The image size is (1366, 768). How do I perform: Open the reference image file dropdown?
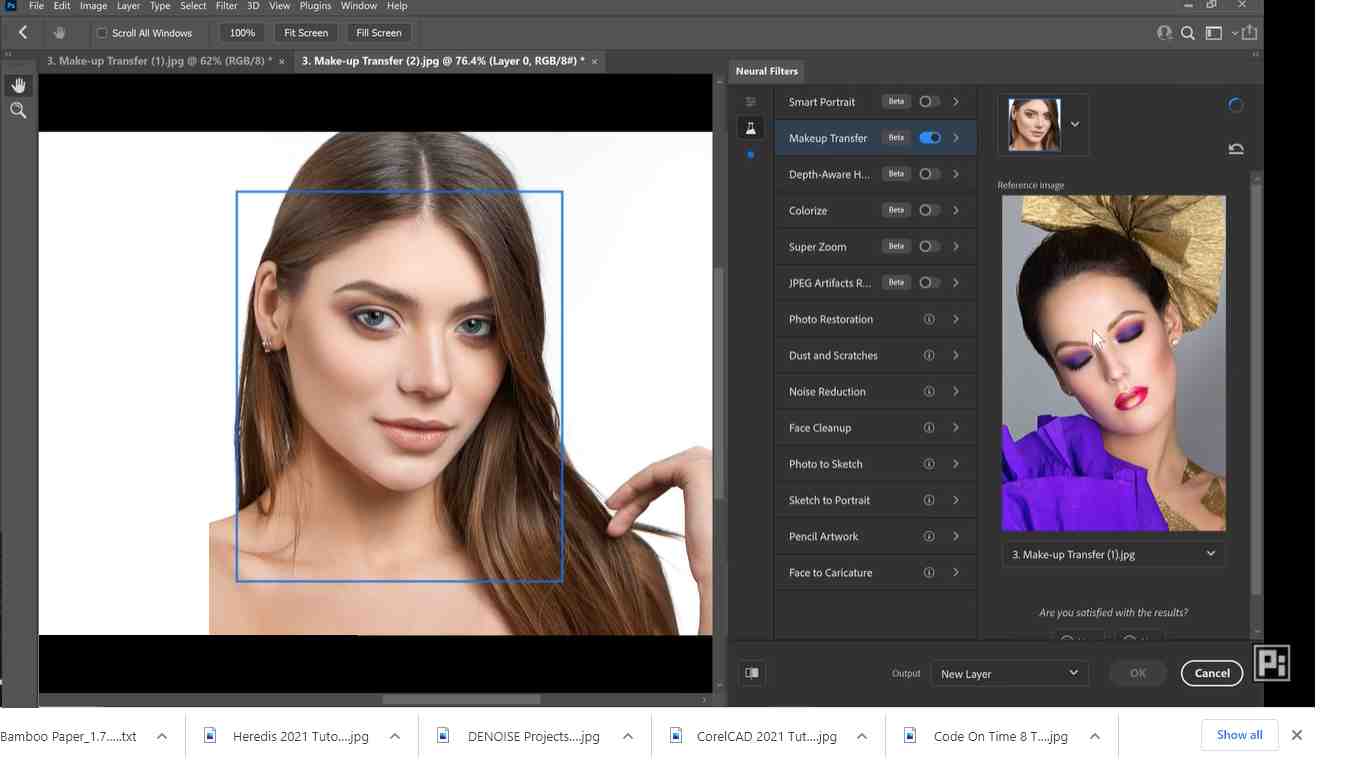tap(1113, 554)
